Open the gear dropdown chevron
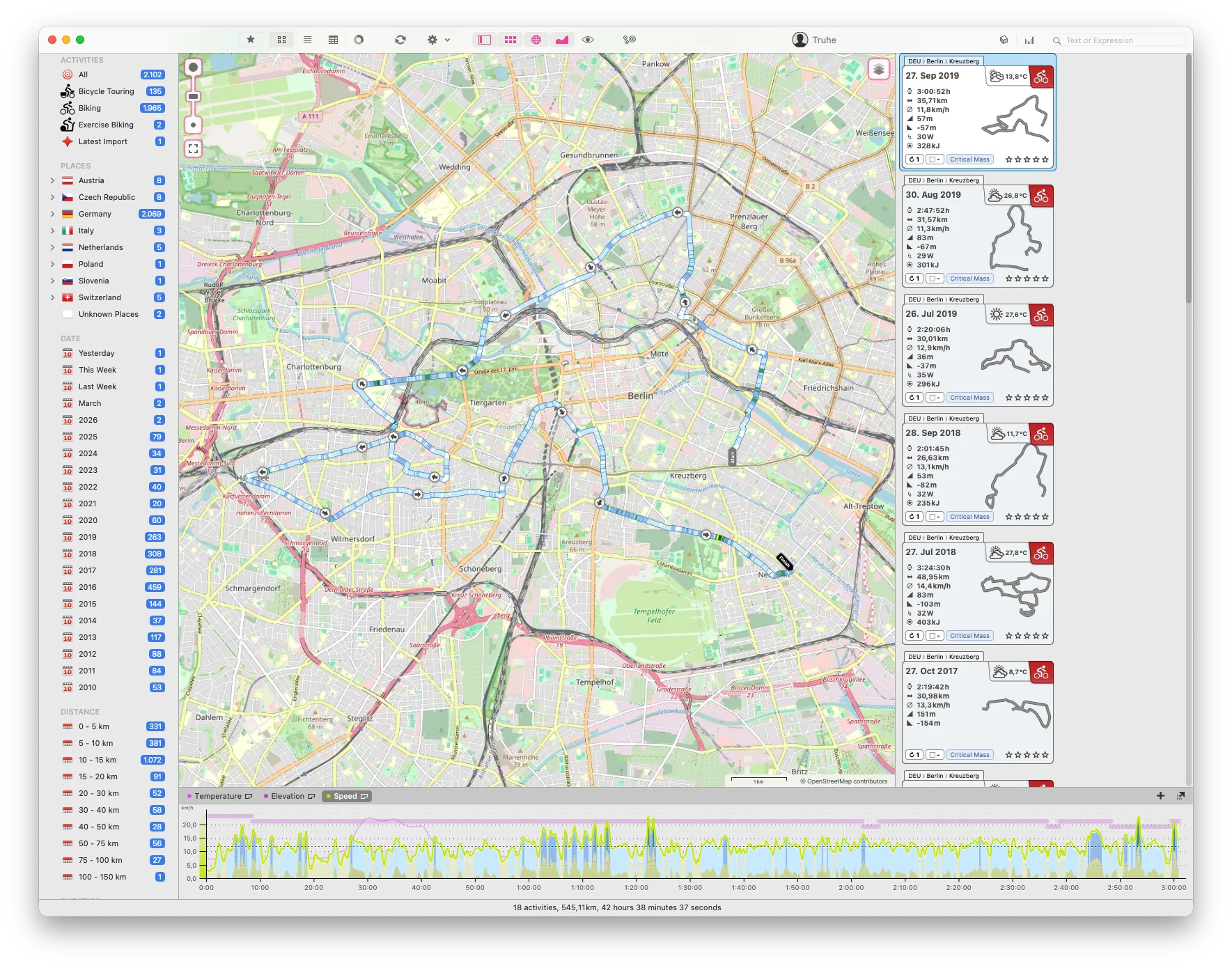This screenshot has height=968, width=1232. click(448, 40)
